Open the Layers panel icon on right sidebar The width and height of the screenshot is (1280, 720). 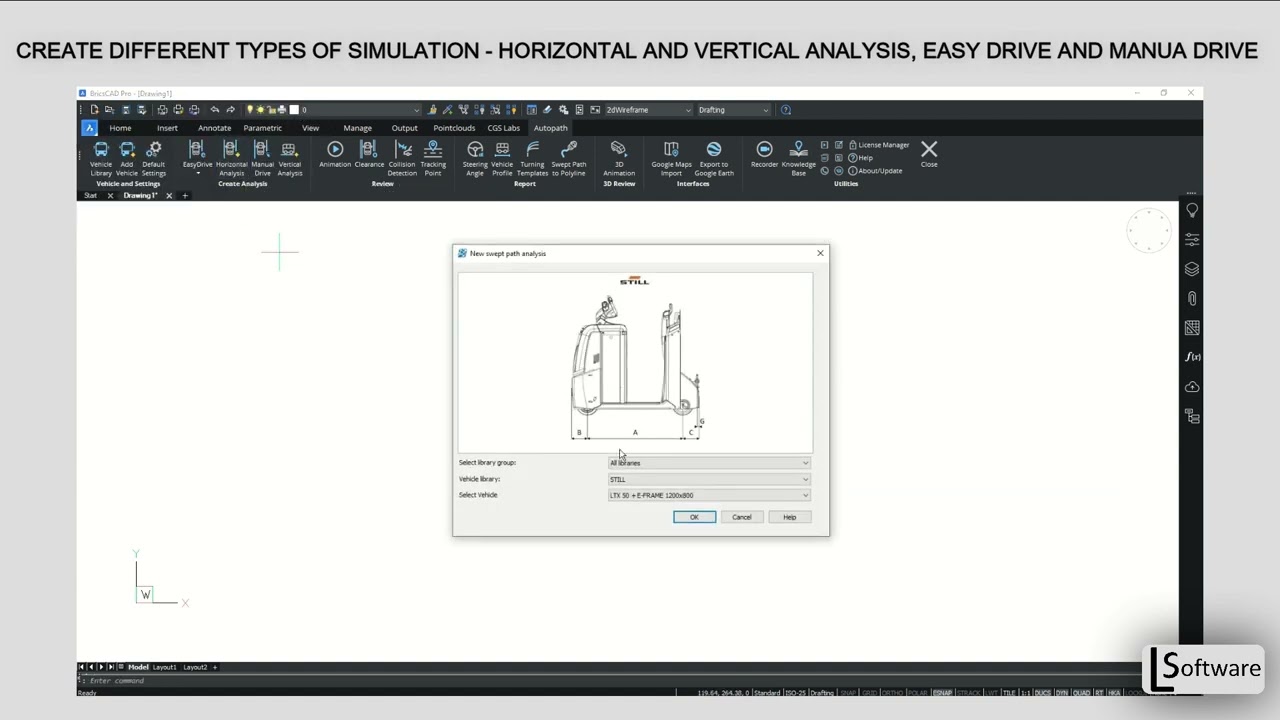pyautogui.click(x=1192, y=269)
